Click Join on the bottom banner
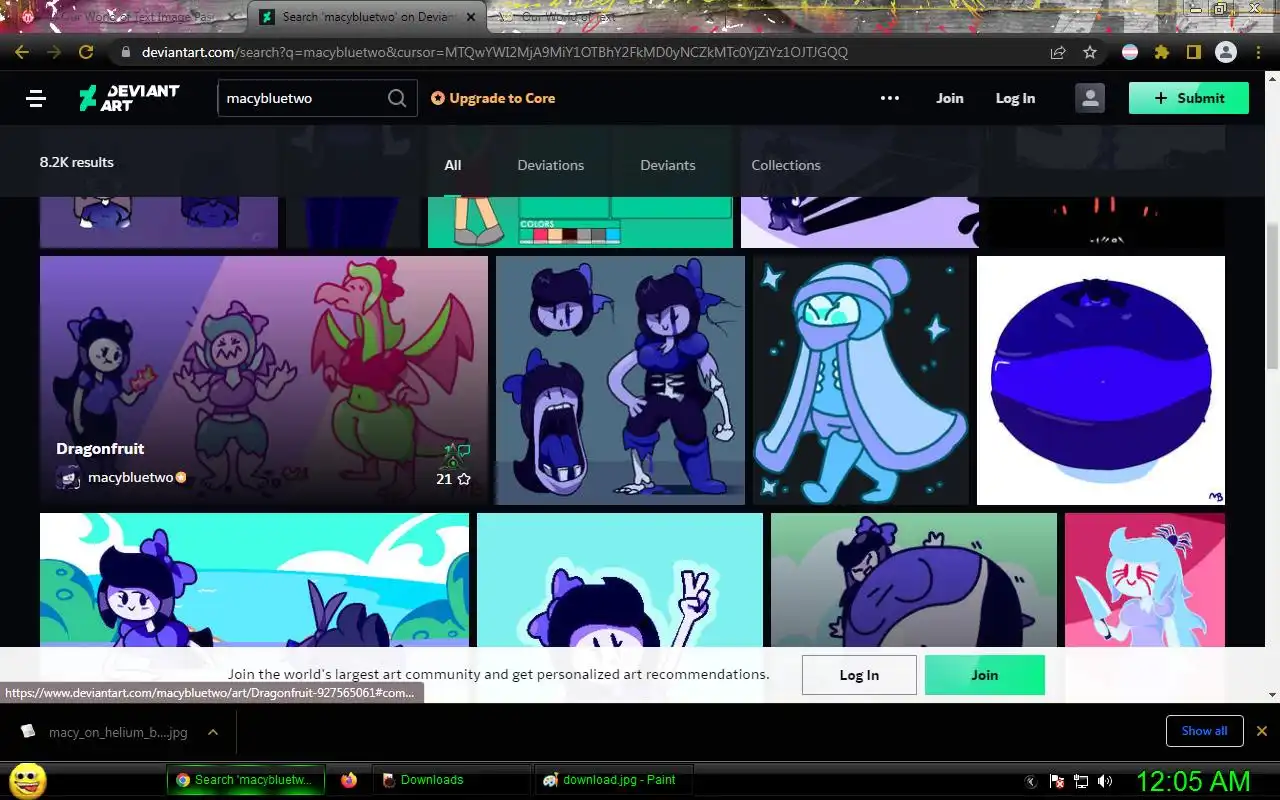Image resolution: width=1280 pixels, height=800 pixels. pyautogui.click(x=985, y=675)
